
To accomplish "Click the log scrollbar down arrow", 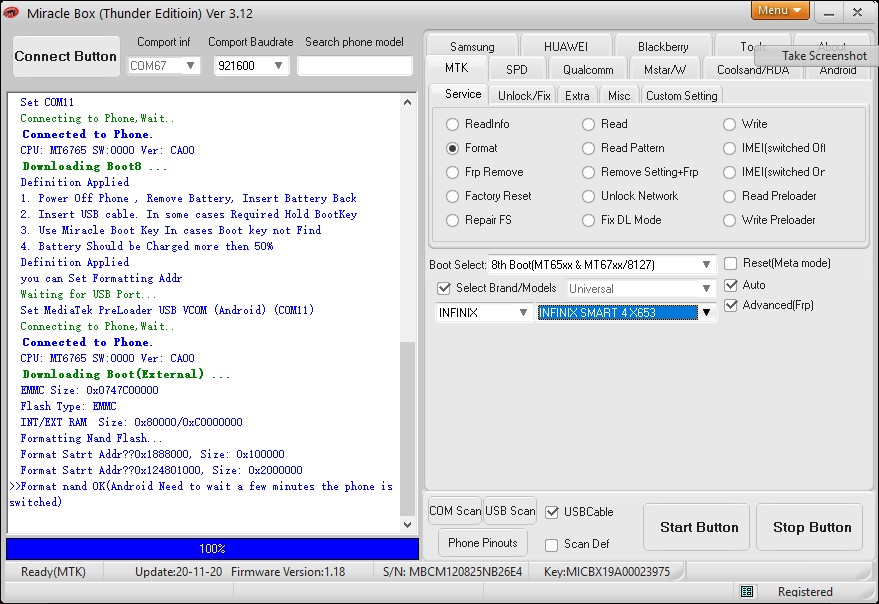I will click(408, 525).
